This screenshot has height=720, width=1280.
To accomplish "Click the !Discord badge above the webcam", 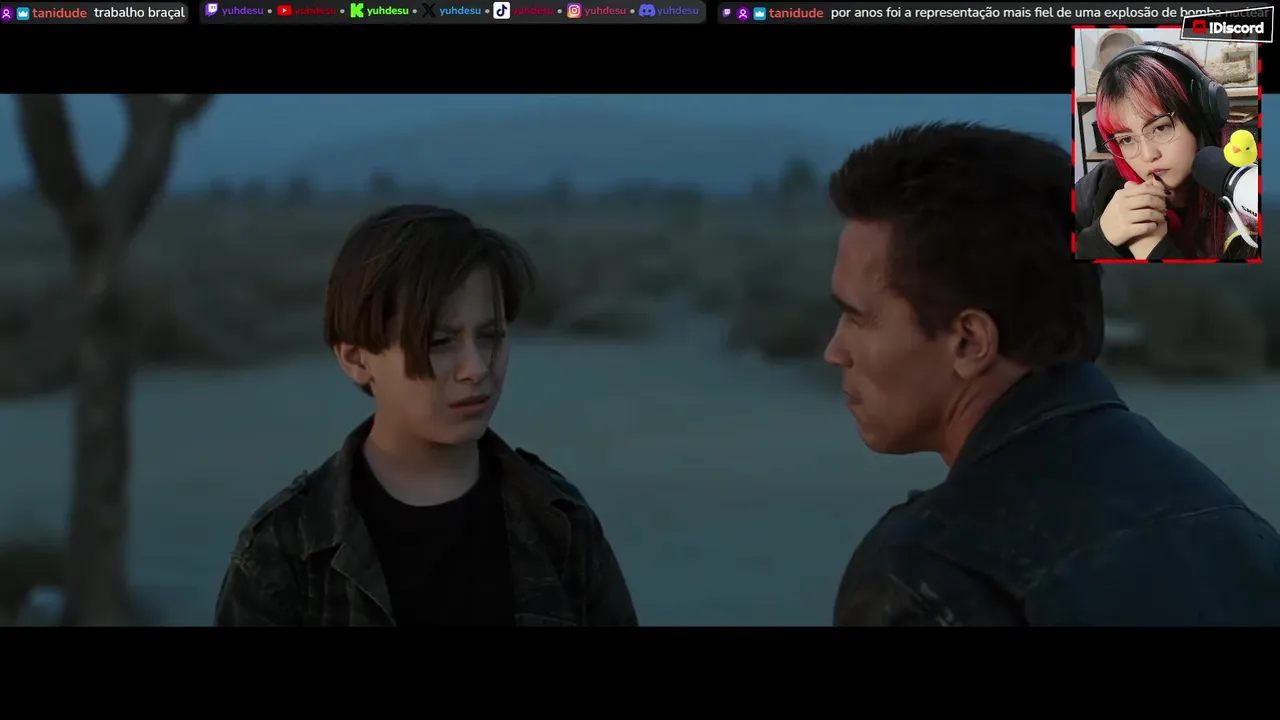I will (1227, 28).
